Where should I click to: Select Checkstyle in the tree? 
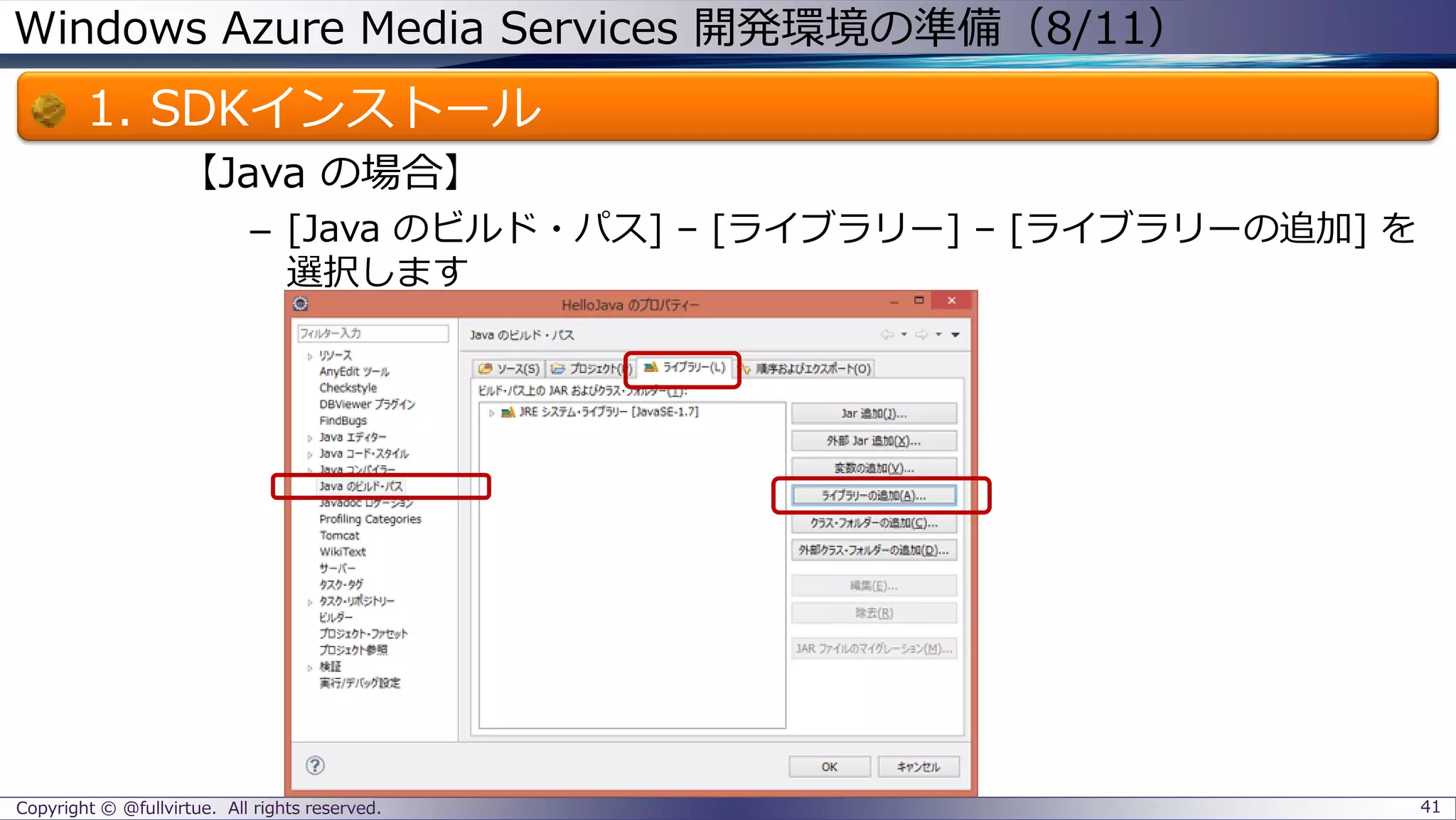[x=348, y=388]
